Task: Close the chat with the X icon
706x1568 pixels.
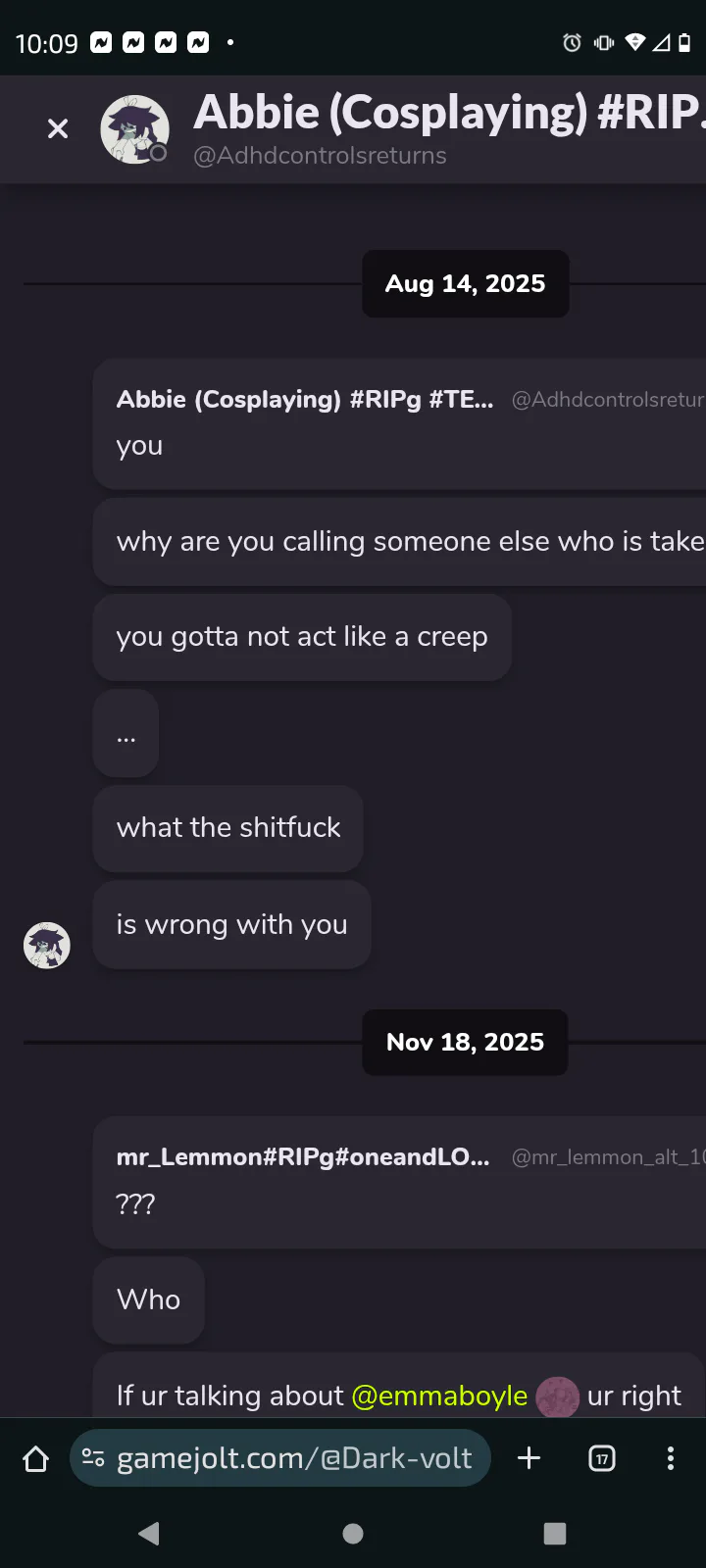Action: [58, 128]
